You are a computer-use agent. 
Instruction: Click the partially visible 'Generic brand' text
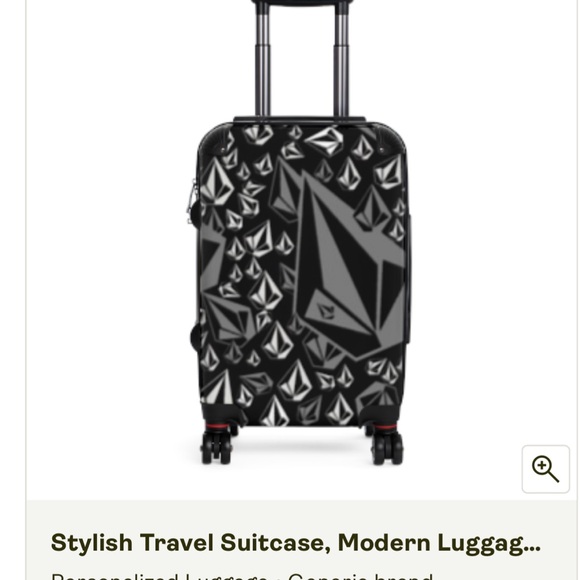point(360,576)
